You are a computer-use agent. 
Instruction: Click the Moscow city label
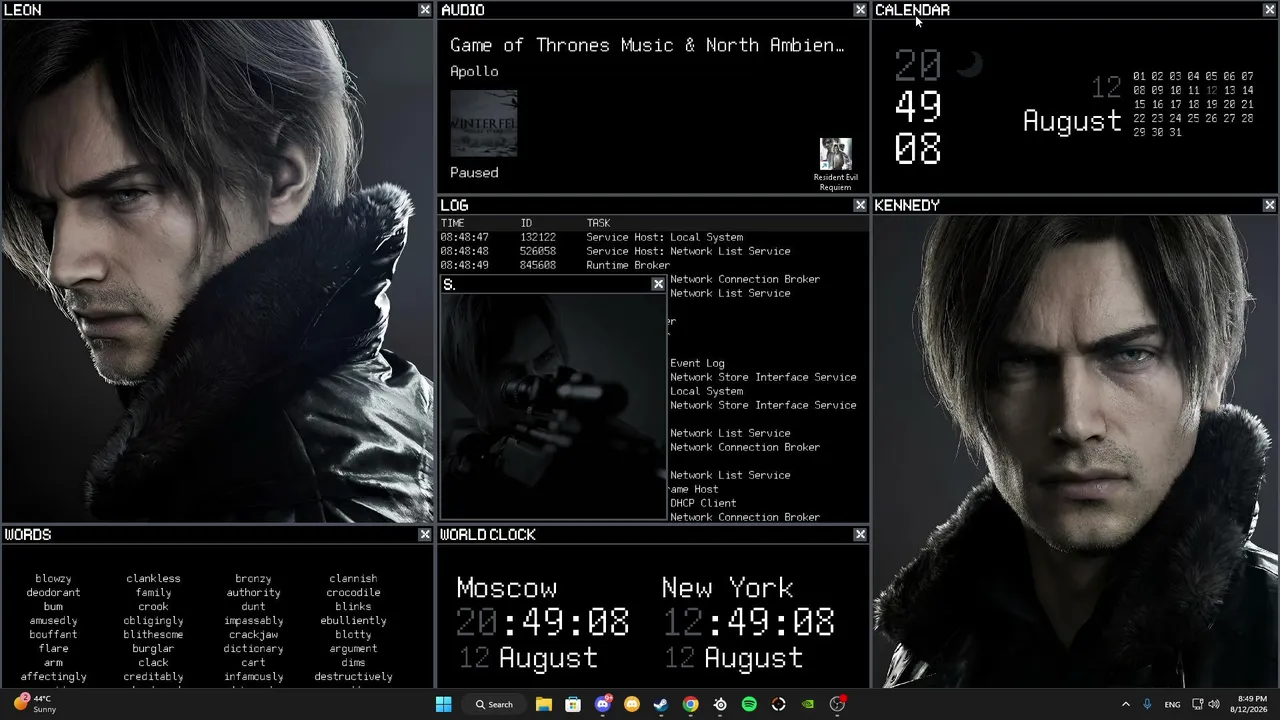coord(506,588)
